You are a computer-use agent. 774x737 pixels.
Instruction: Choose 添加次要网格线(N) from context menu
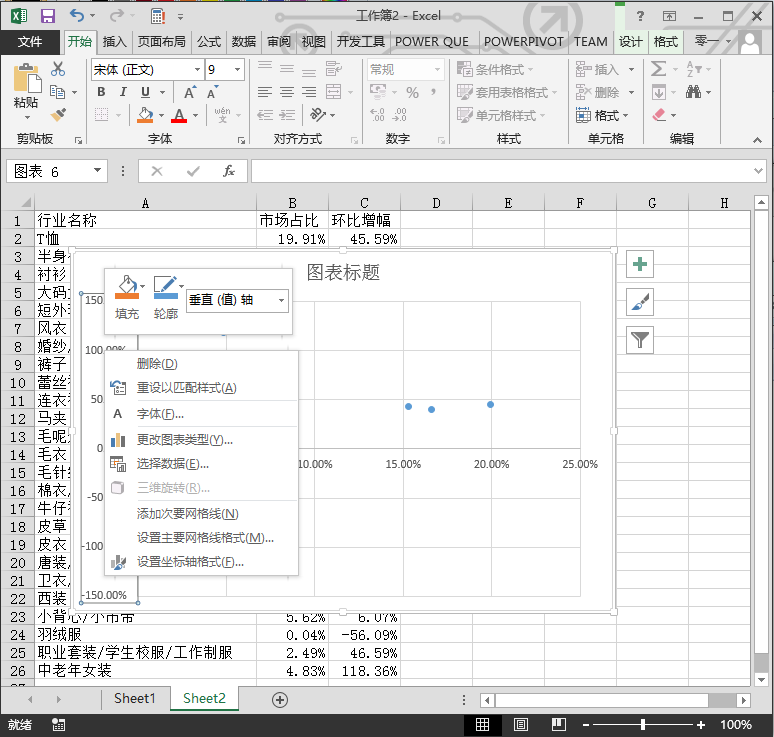(x=201, y=514)
